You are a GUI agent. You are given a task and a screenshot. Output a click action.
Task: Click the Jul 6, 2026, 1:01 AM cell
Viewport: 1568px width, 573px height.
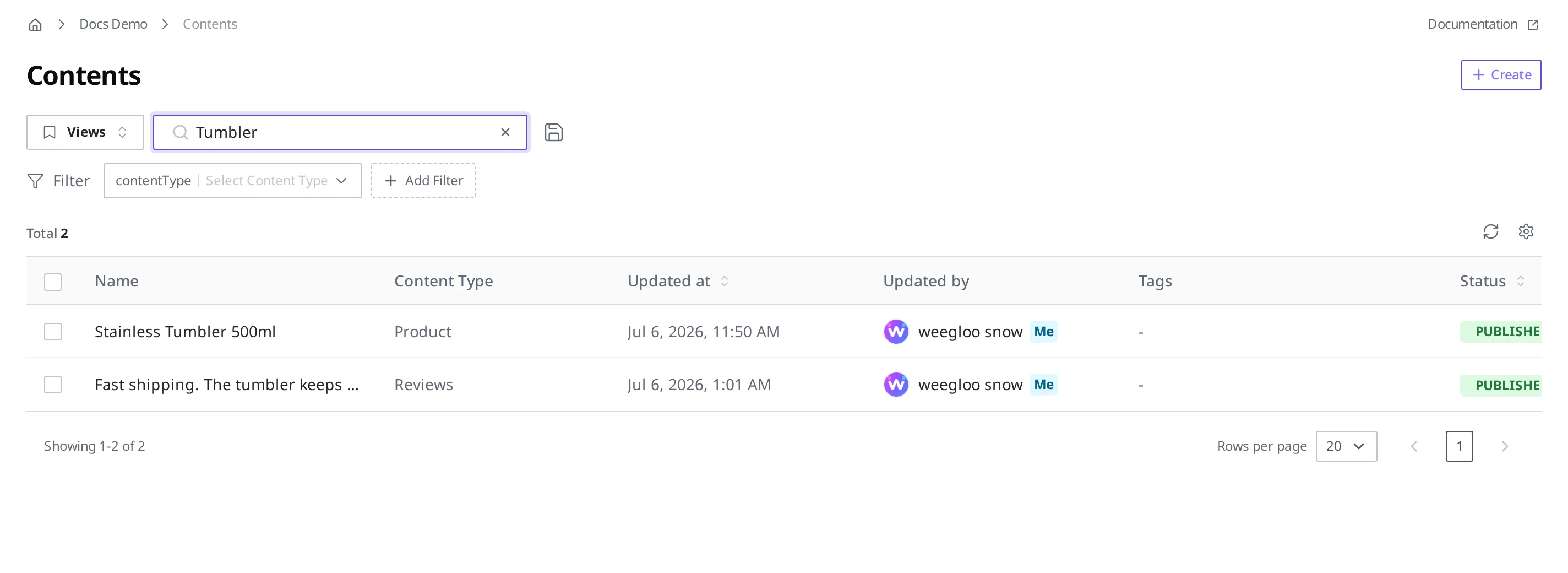(699, 385)
